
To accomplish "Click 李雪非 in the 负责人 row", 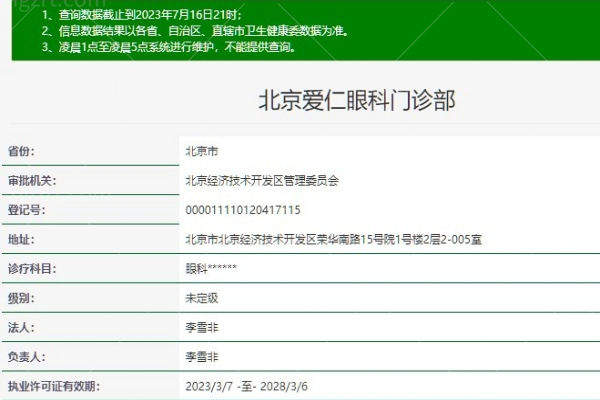I will point(202,357).
